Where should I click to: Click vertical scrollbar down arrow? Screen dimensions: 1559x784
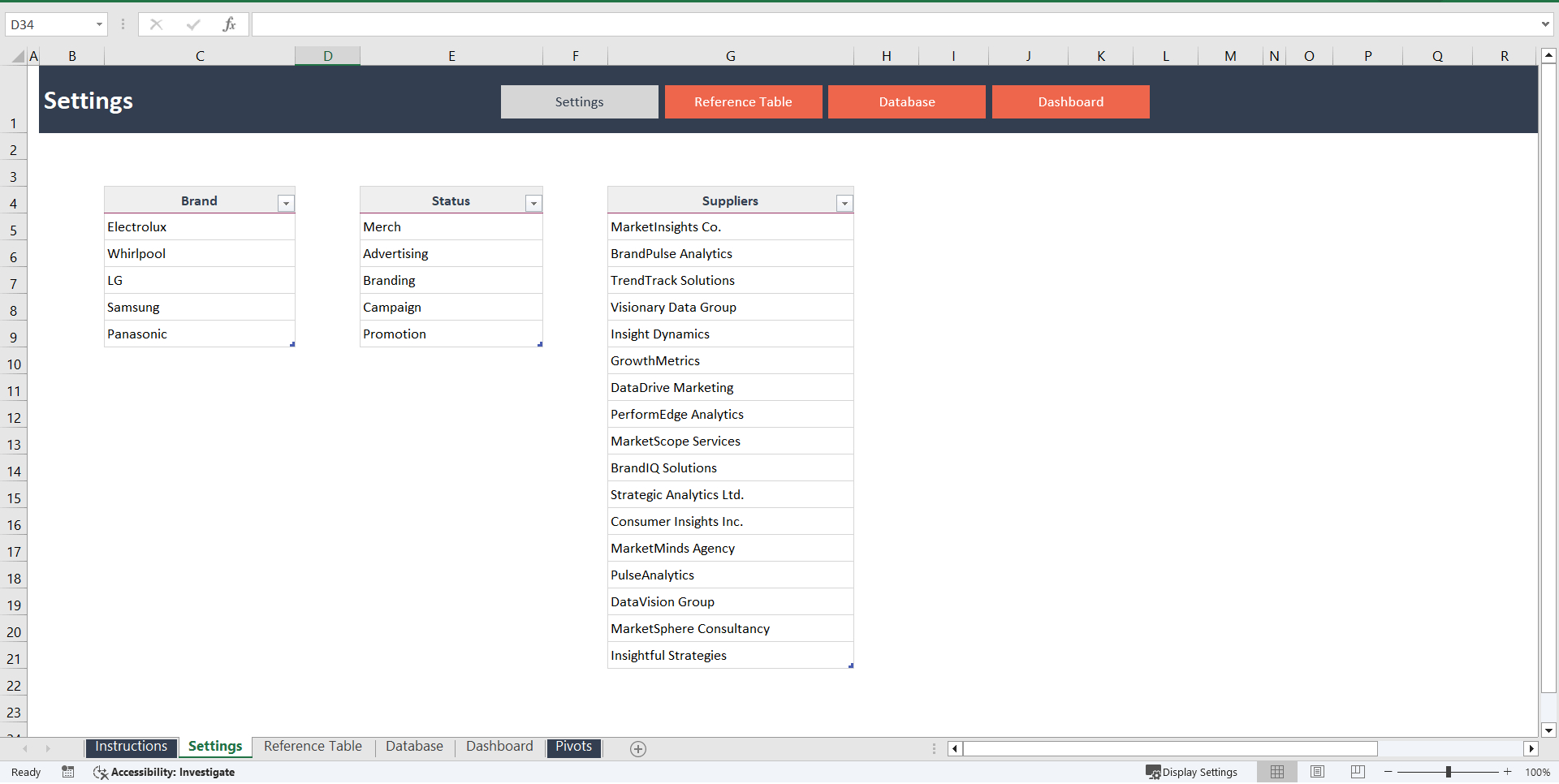1548,730
